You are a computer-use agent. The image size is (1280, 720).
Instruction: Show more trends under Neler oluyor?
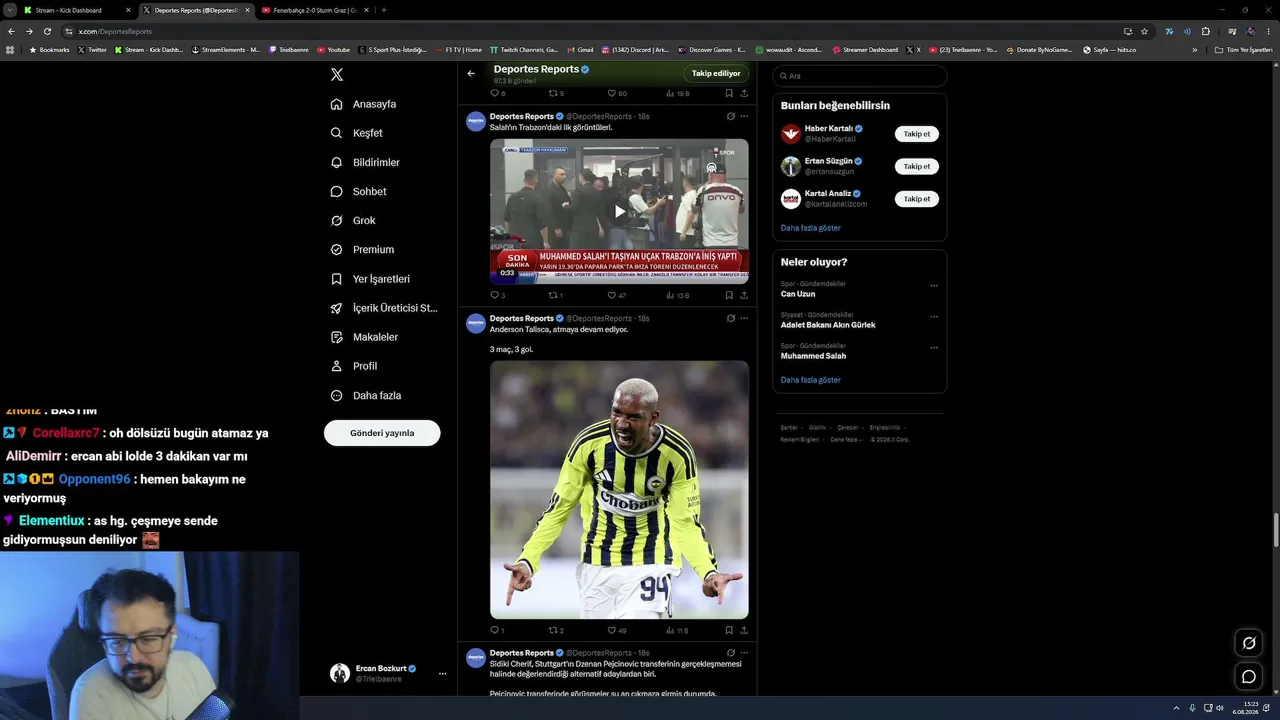coord(810,380)
